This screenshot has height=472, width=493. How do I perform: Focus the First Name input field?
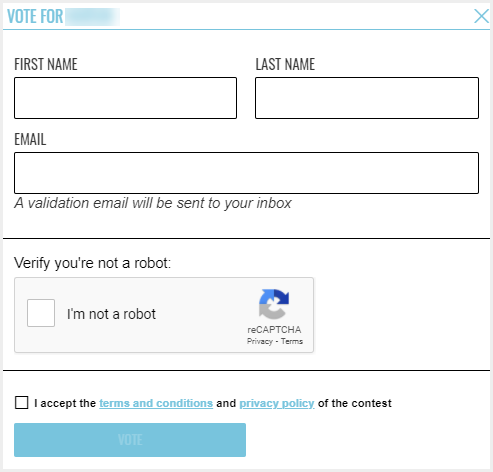click(125, 98)
